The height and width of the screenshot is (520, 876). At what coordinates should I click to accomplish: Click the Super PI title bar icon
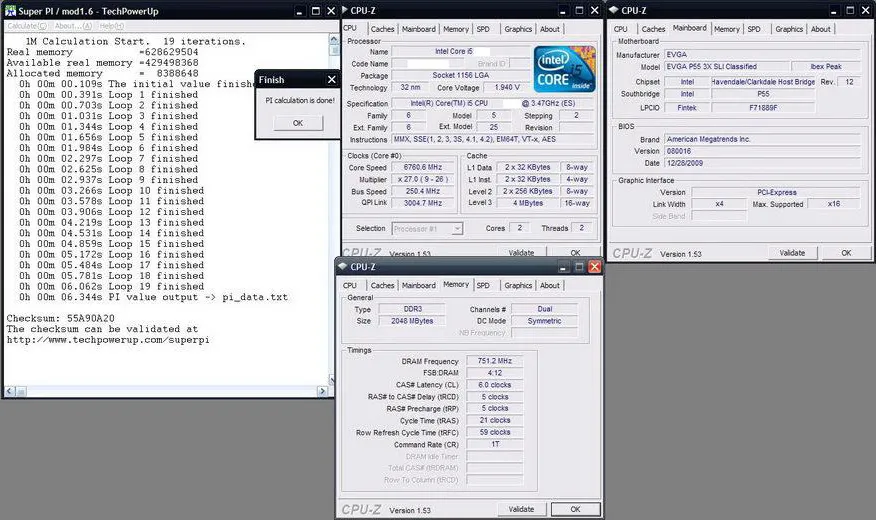coord(10,11)
